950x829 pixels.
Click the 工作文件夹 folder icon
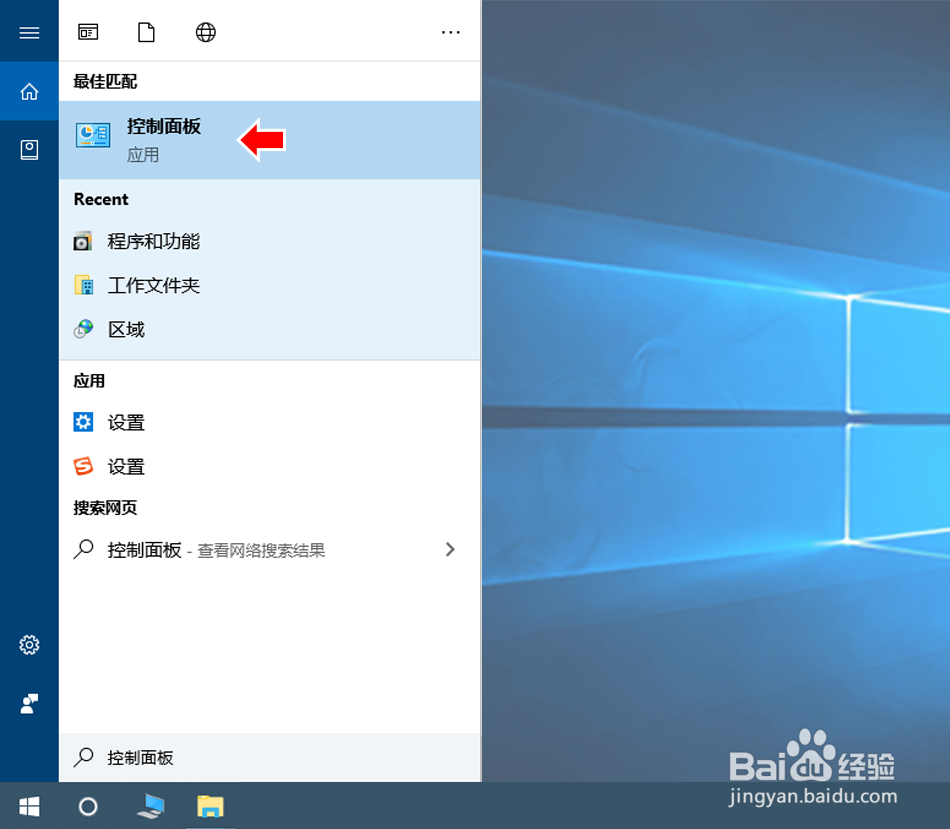(83, 285)
